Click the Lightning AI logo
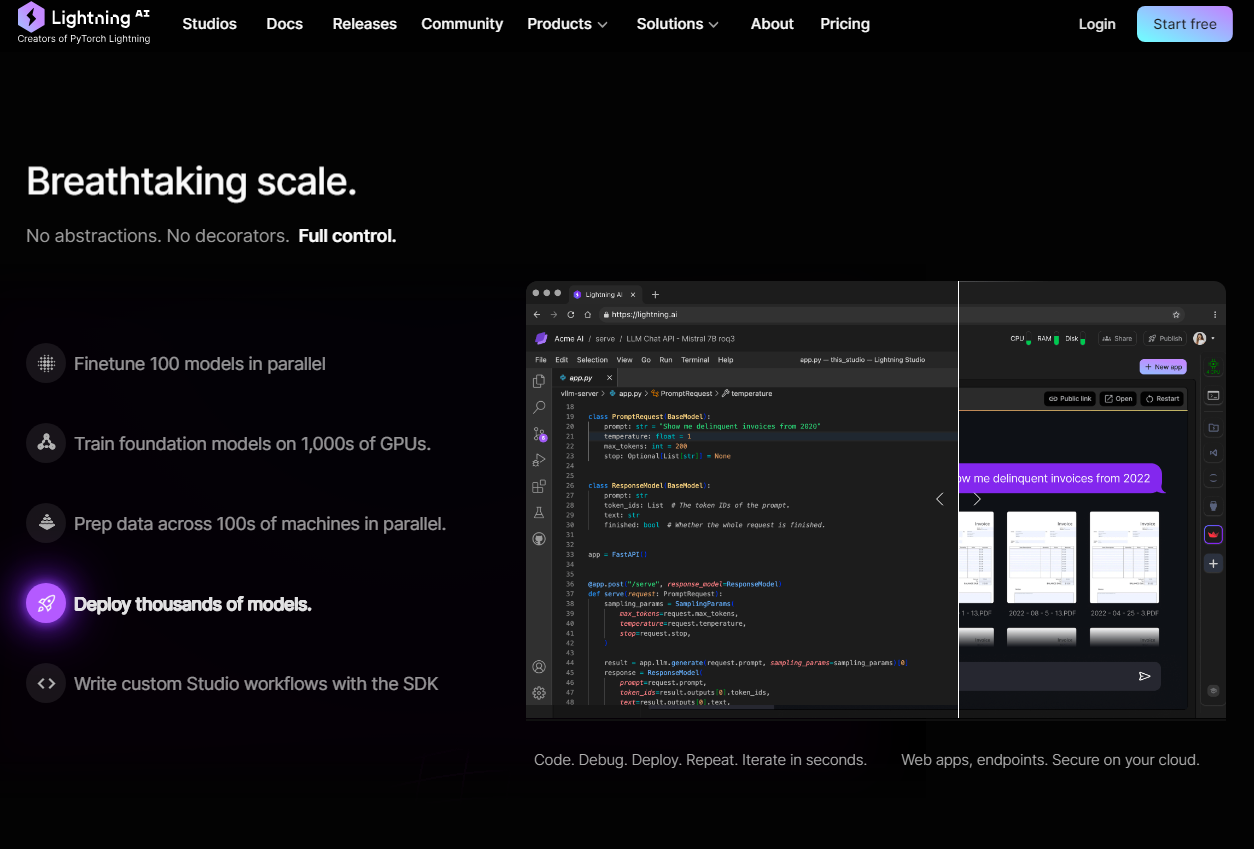 coord(84,24)
